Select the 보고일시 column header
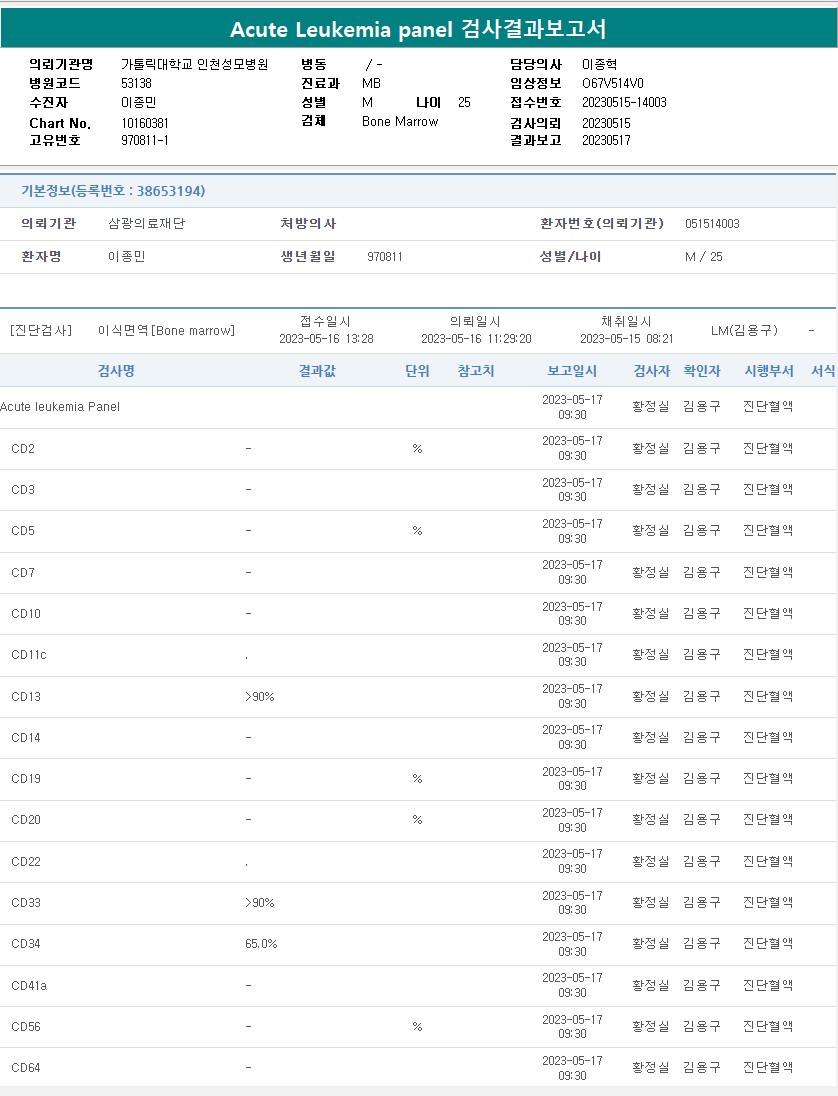The image size is (838, 1096). pos(572,371)
